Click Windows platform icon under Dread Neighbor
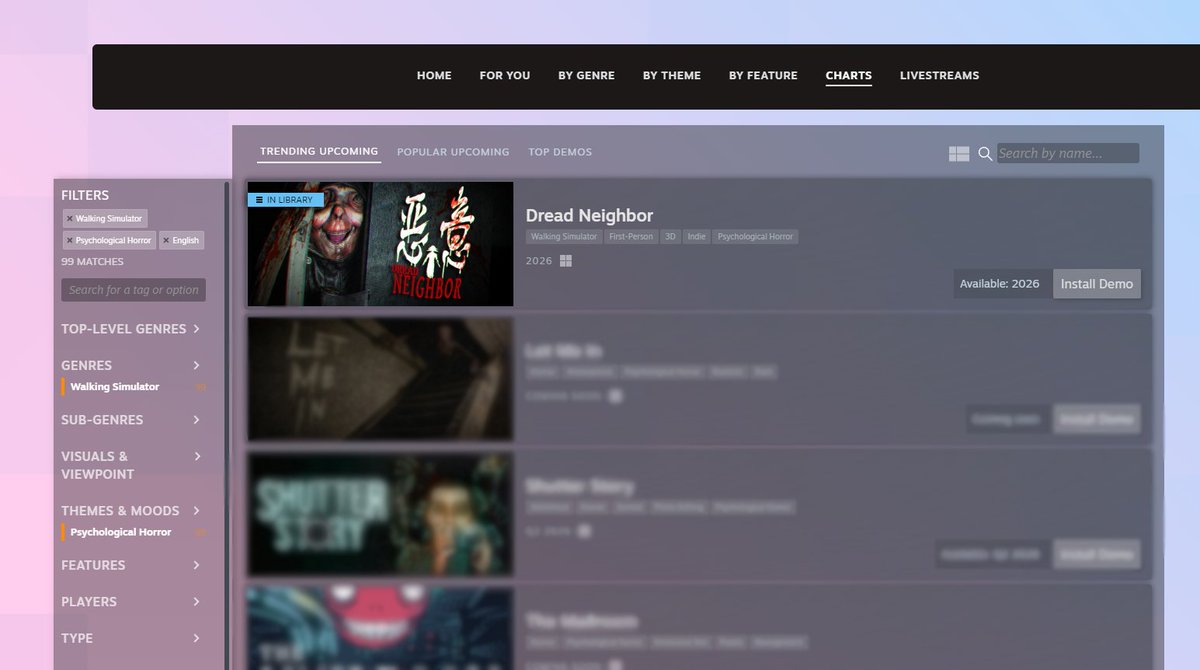Image resolution: width=1200 pixels, height=670 pixels. coord(566,261)
